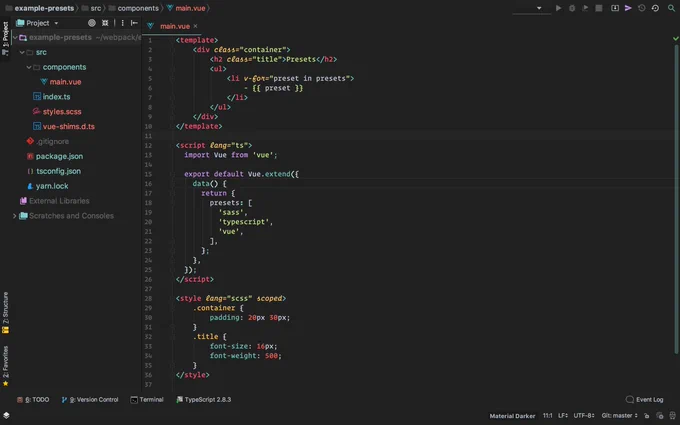Click the Run with Coverage icon
Viewport: 680px width, 425px height.
(585, 8)
